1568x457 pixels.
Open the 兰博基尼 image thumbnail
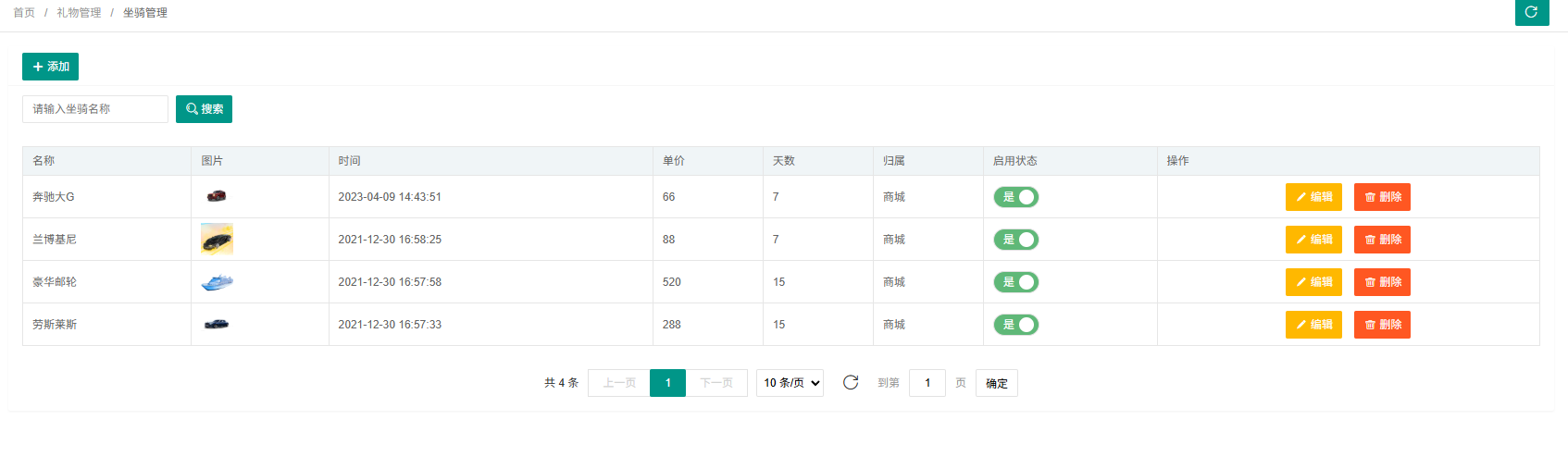tap(217, 240)
